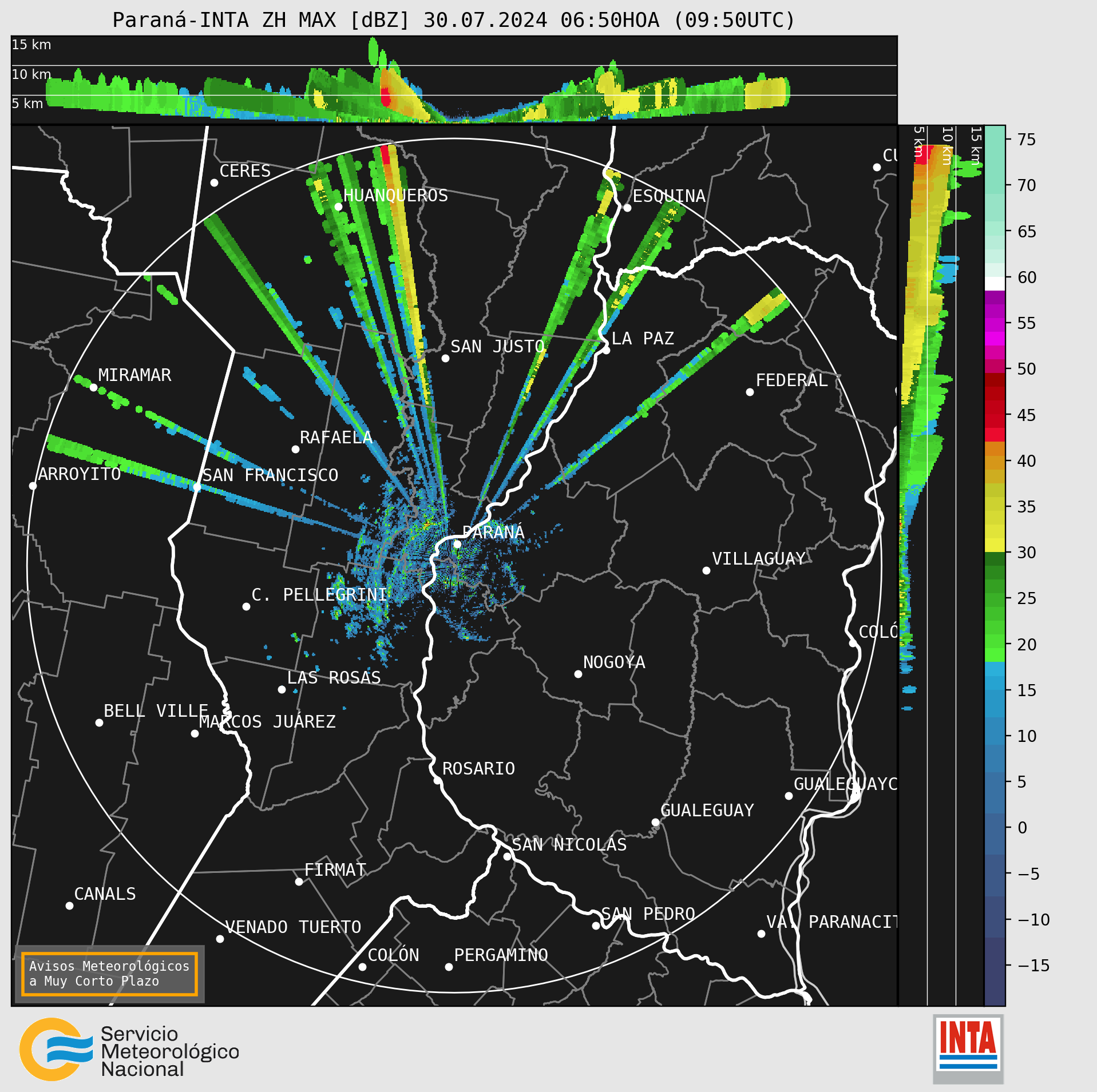Click the SAN FRANCISCO label
The width and height of the screenshot is (1097, 1092).
click(x=270, y=475)
